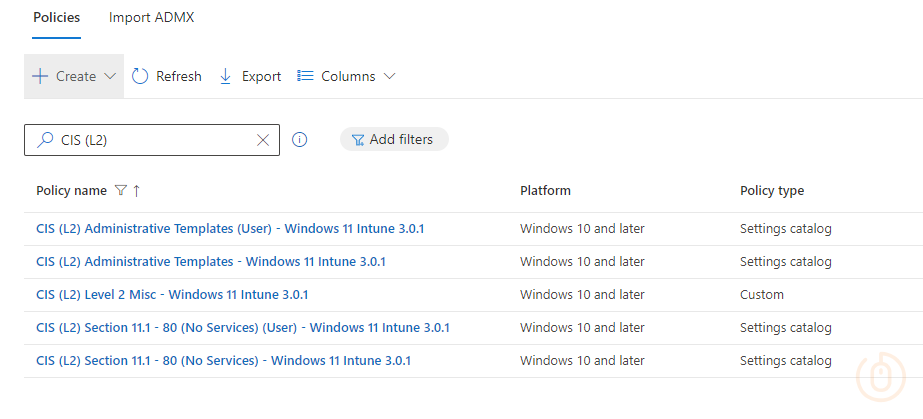Click the search info icon
Viewport: 923px width, 419px height.
tap(298, 140)
